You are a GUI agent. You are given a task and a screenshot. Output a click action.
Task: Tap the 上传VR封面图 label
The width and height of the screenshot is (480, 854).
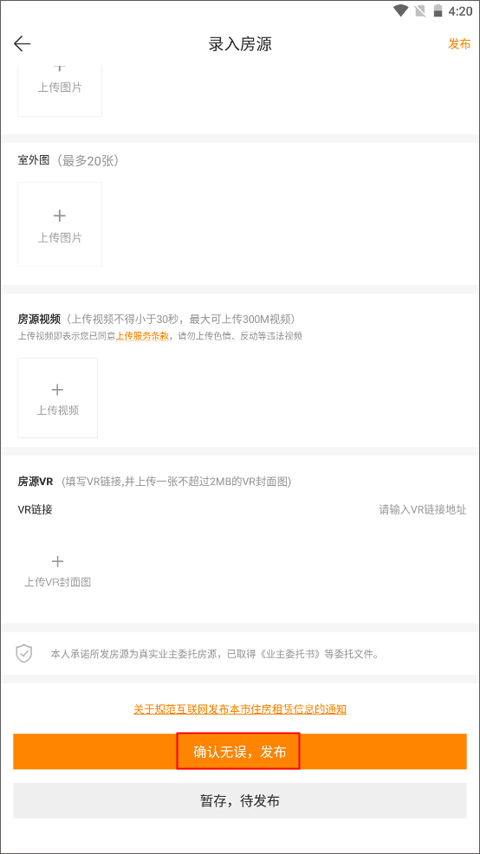(57, 582)
